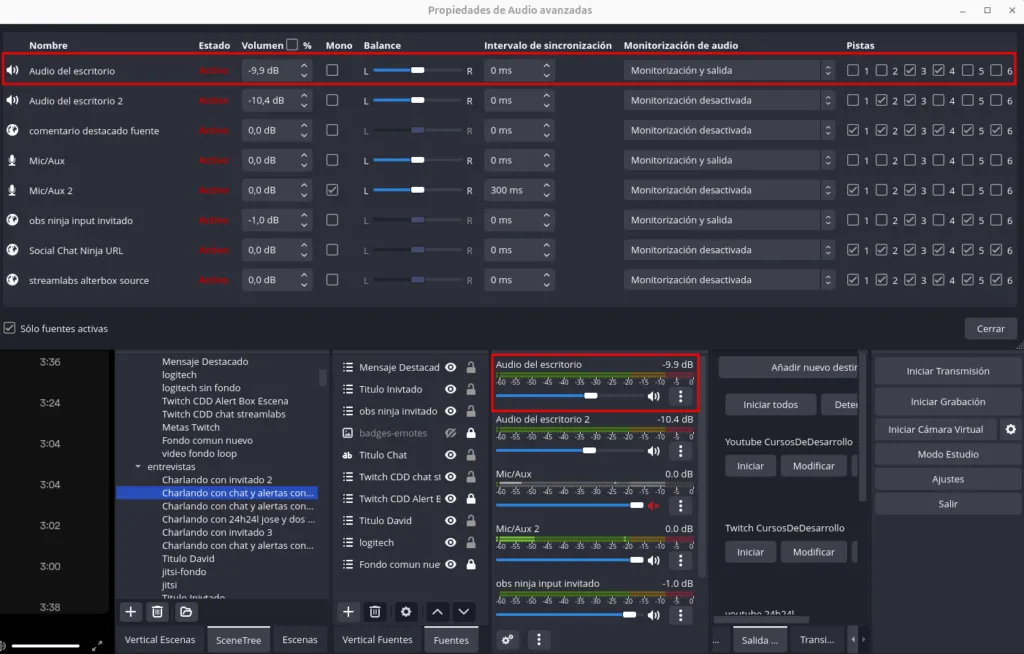Open Virtual Camera settings gear icon
The width and height of the screenshot is (1024, 654).
(1010, 429)
